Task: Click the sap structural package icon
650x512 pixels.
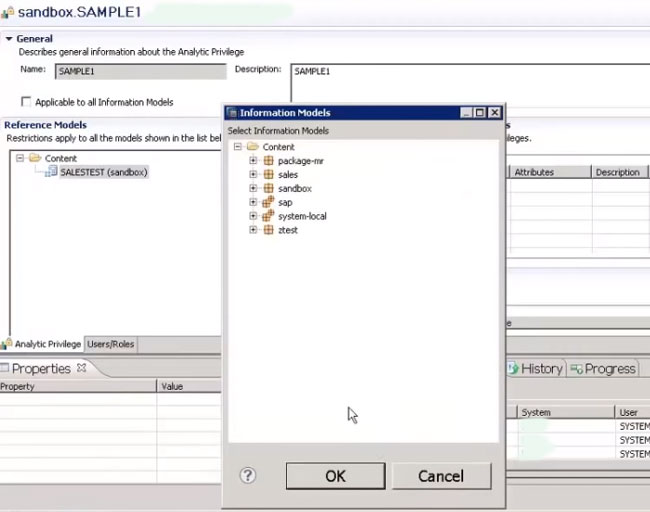Action: click(x=268, y=202)
